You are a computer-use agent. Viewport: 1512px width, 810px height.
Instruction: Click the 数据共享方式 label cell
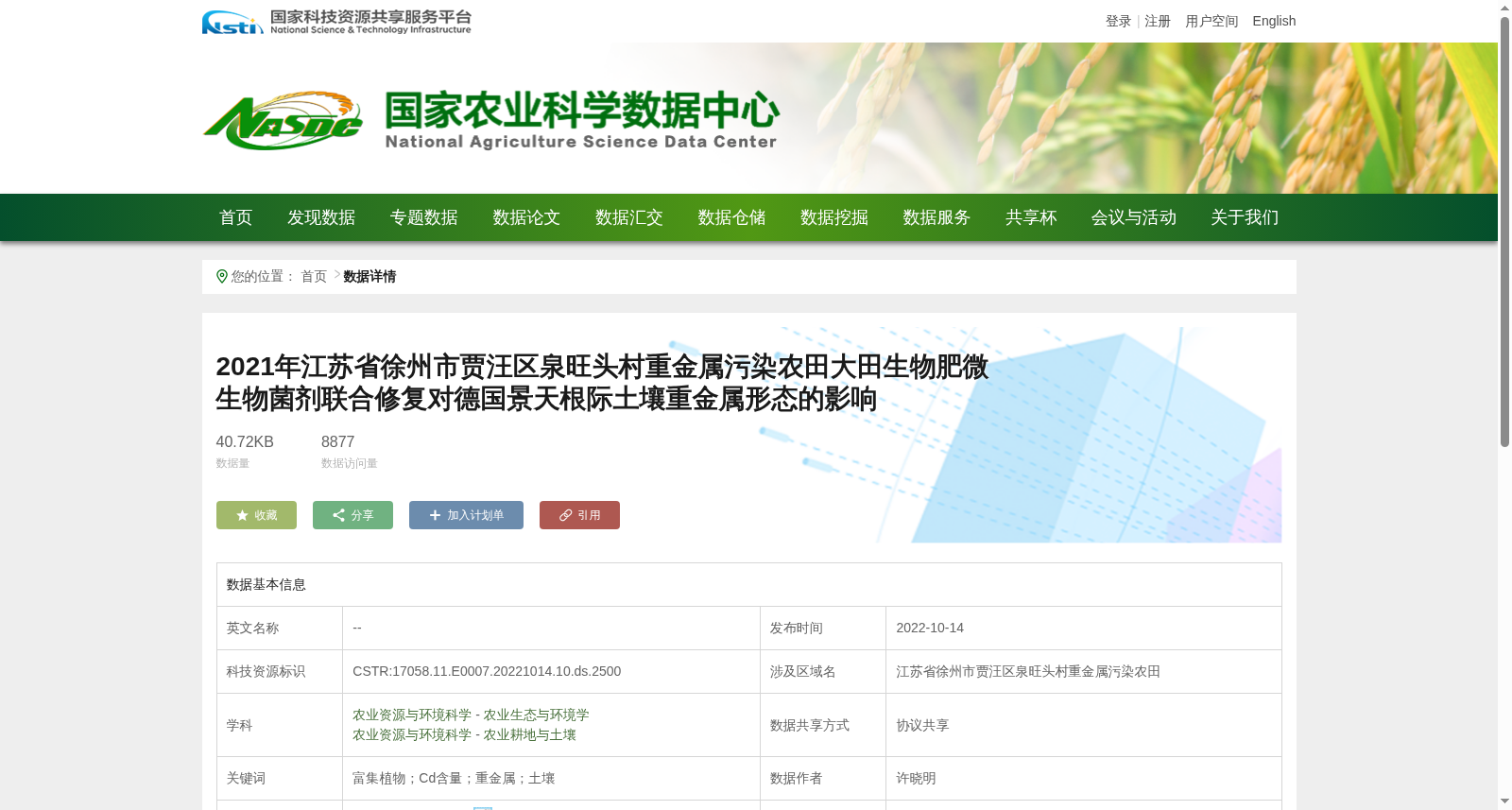pos(823,726)
